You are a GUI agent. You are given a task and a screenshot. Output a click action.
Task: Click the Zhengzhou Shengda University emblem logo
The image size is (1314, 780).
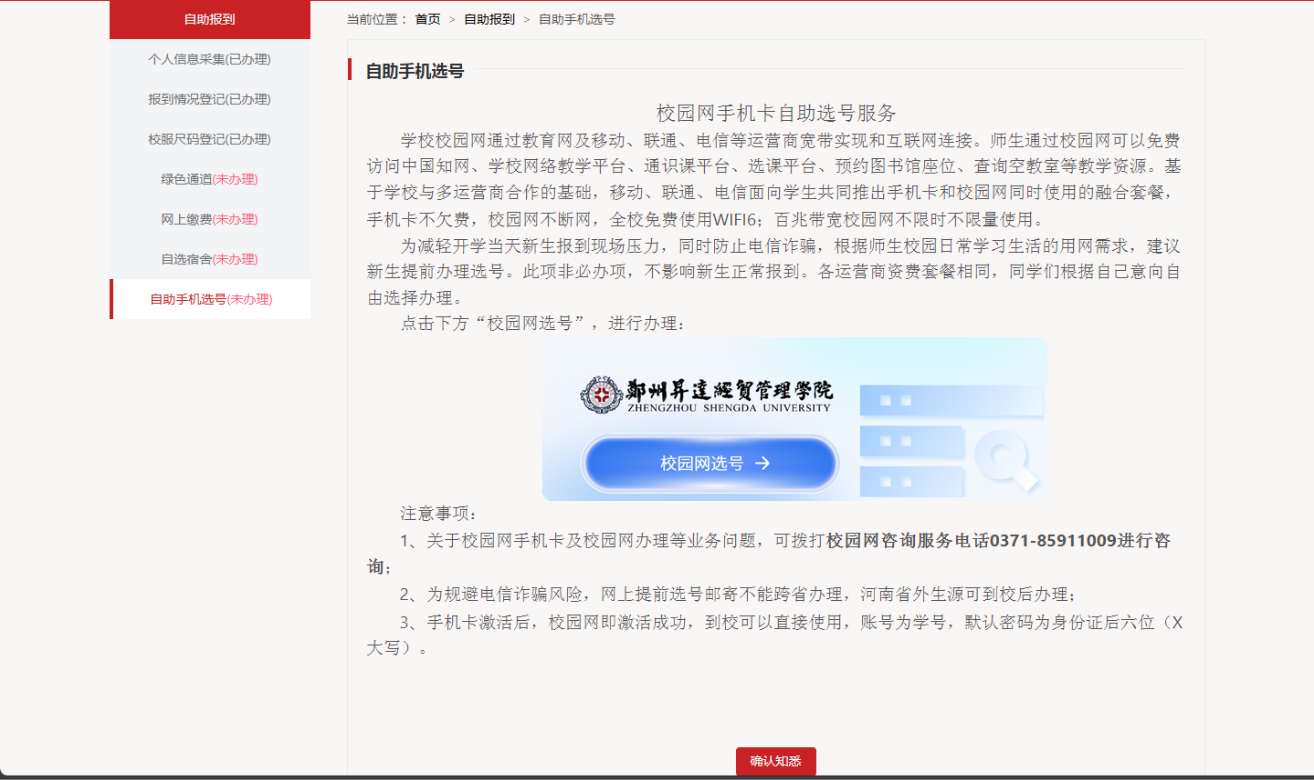600,394
